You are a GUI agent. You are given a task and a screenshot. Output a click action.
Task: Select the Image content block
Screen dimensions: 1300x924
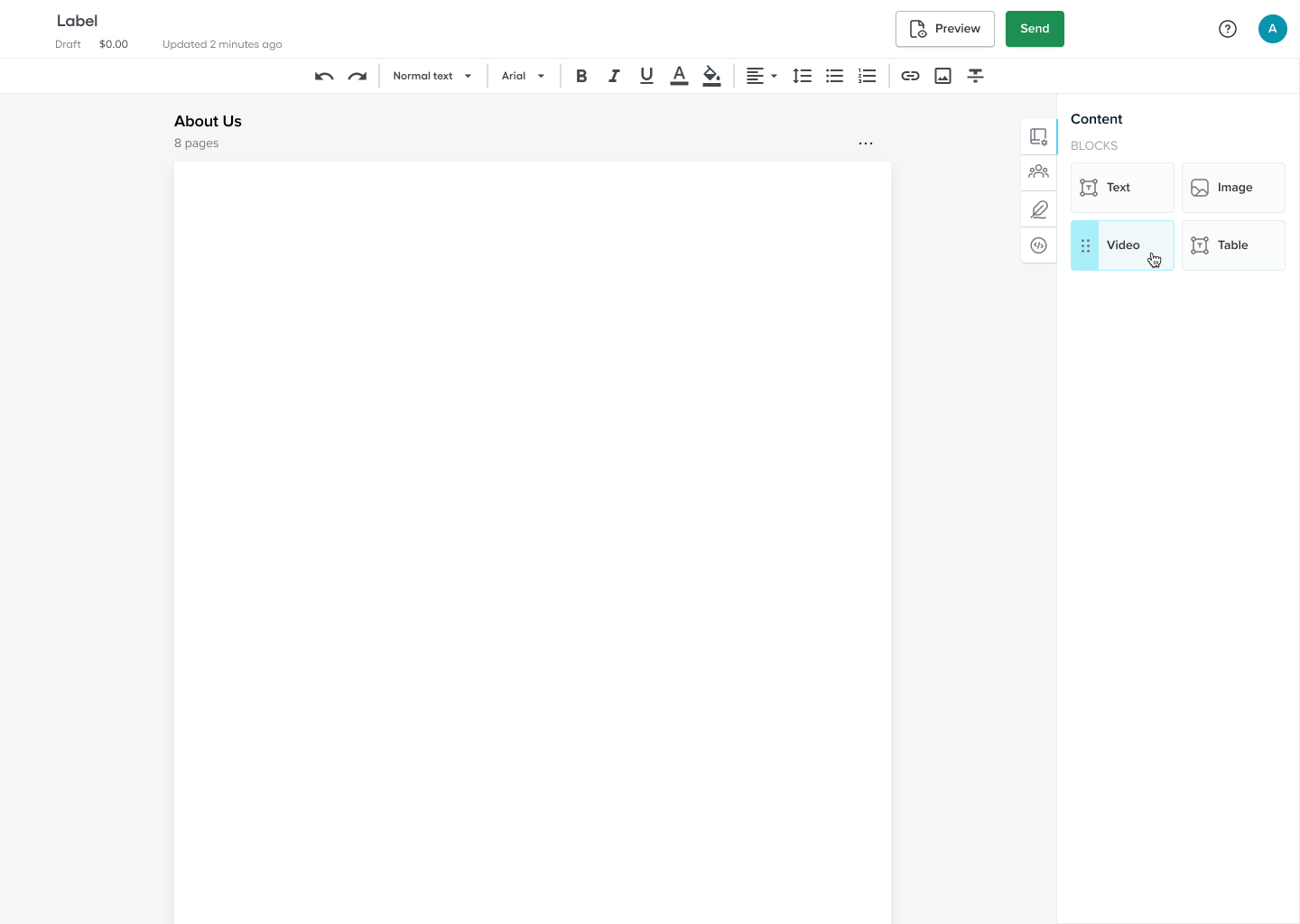click(1233, 188)
